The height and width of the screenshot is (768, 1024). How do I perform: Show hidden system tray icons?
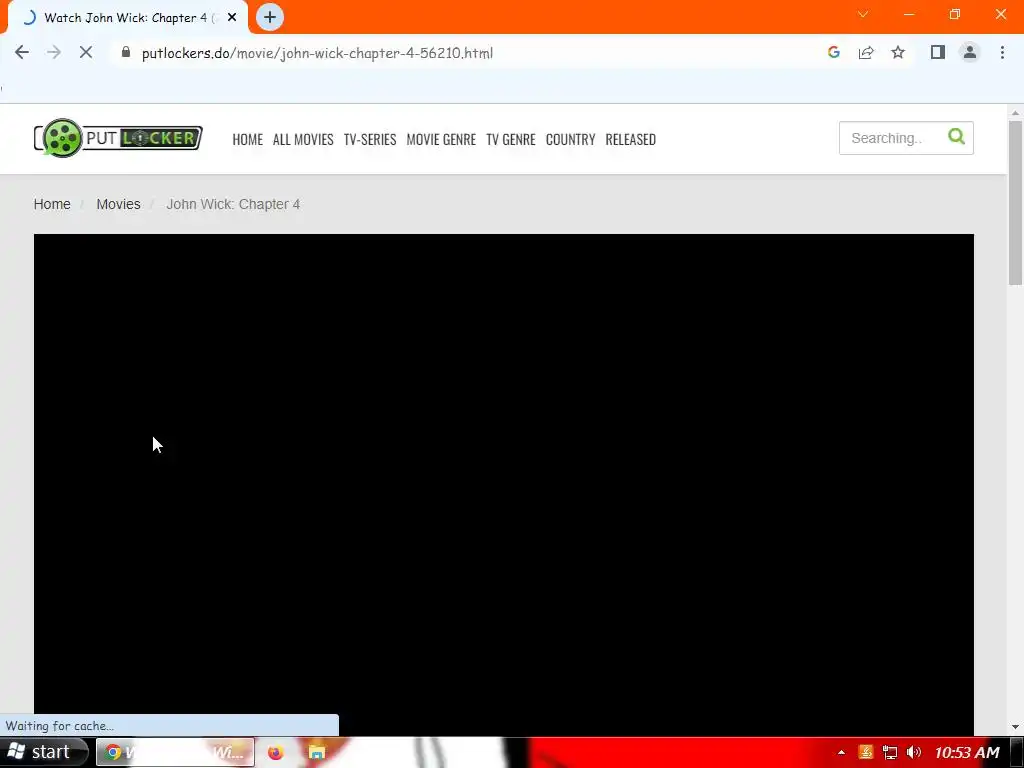point(841,752)
